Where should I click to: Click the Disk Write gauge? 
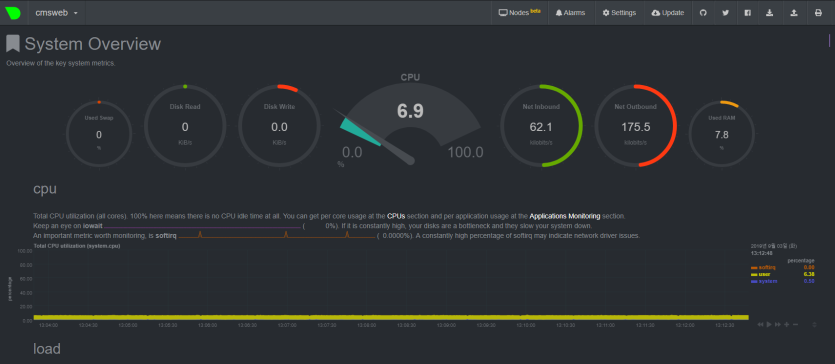tap(279, 125)
